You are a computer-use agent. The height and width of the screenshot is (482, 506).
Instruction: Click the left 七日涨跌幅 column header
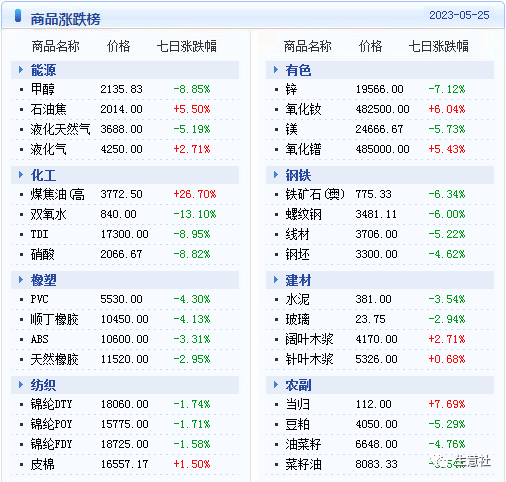(x=187, y=46)
